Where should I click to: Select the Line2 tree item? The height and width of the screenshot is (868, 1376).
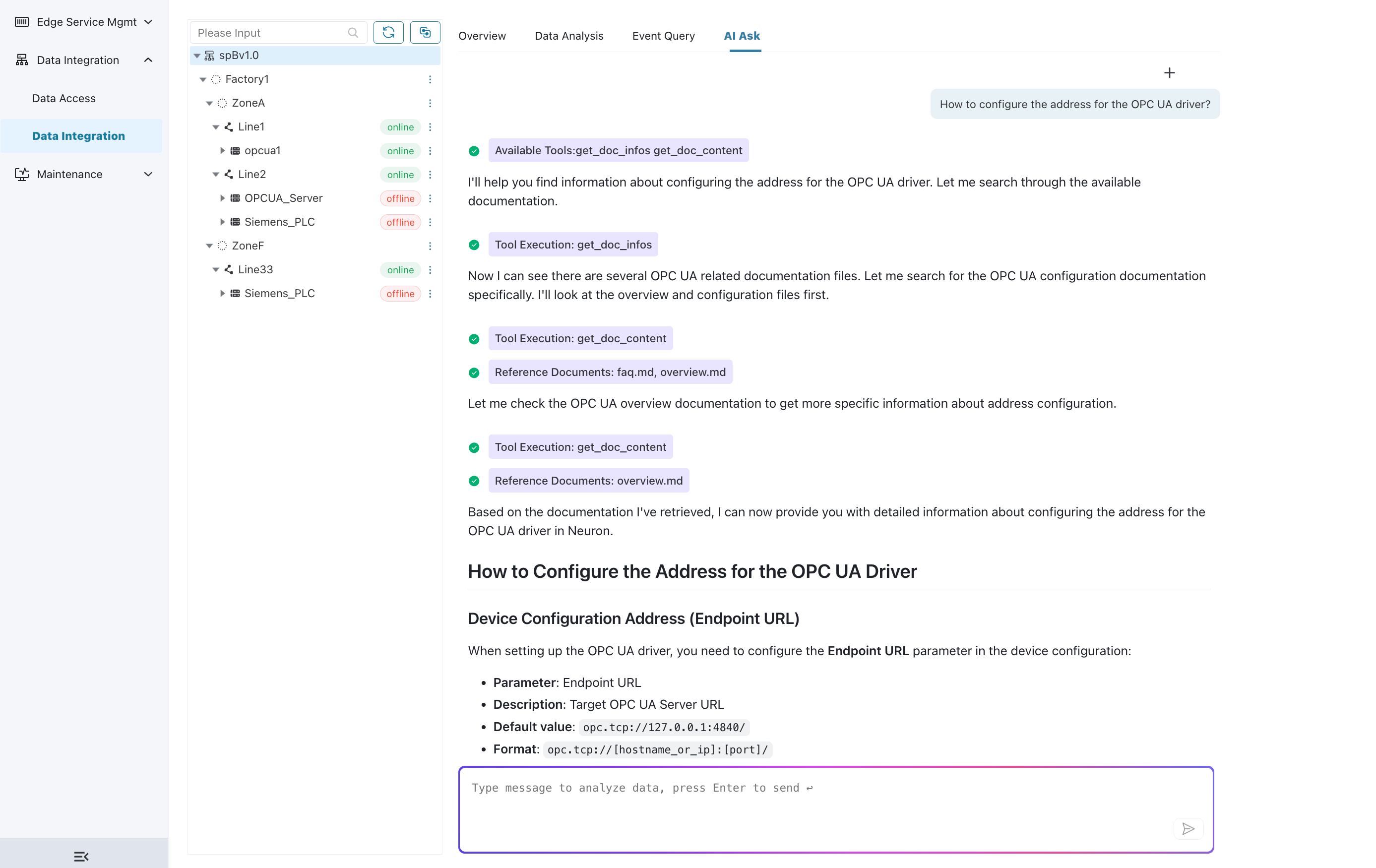(x=252, y=174)
